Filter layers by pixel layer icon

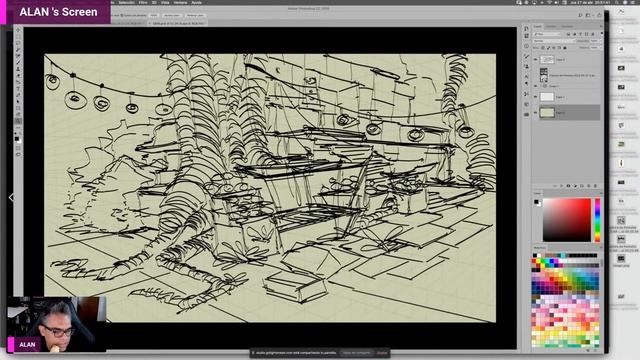tap(568, 34)
